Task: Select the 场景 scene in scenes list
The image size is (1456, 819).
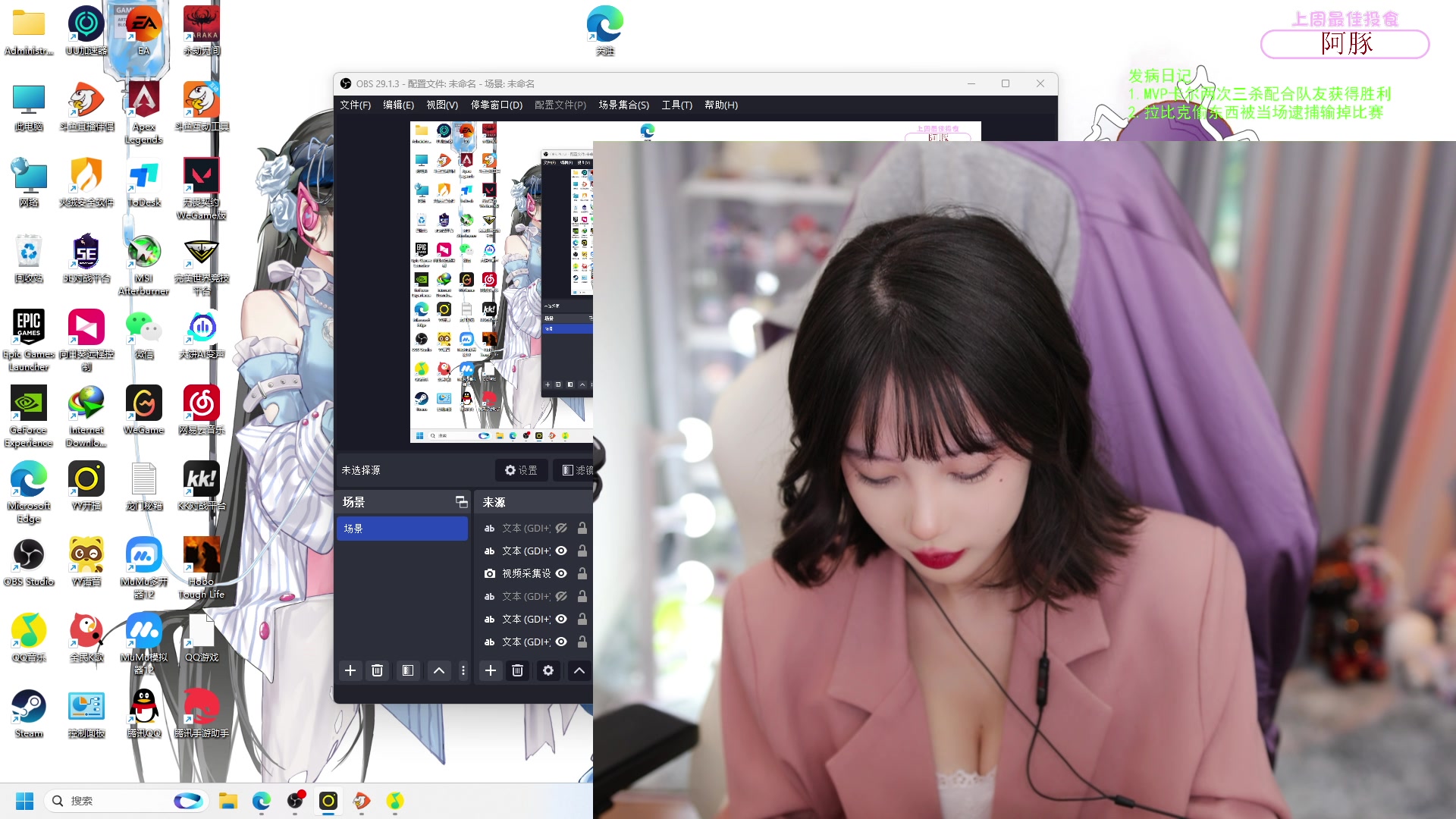Action: coord(402,529)
